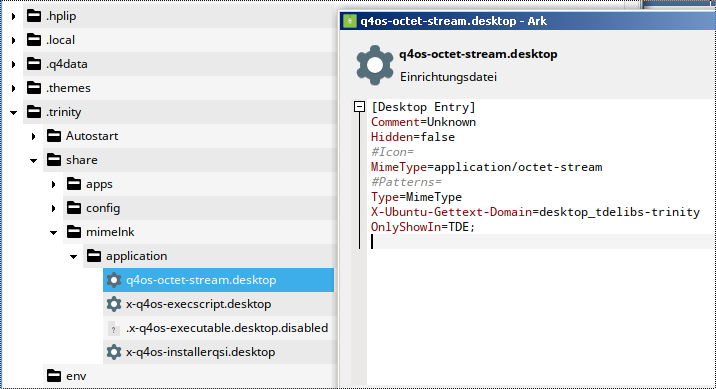Collapse the mimelnk folder

[x=53, y=232]
